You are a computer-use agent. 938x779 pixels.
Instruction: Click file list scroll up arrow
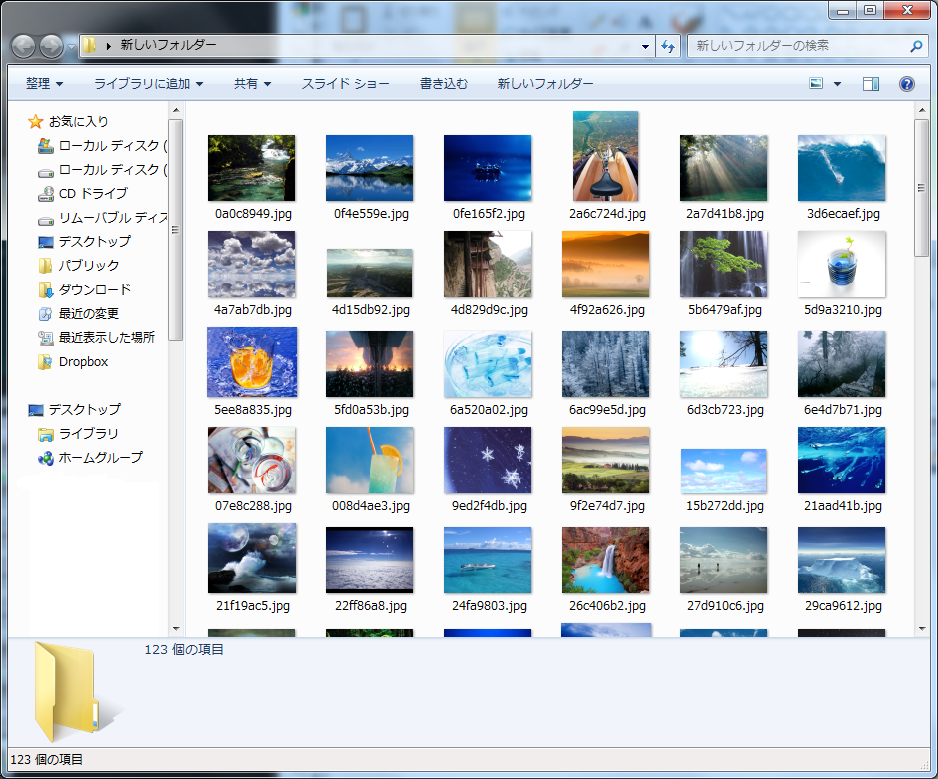[x=922, y=110]
